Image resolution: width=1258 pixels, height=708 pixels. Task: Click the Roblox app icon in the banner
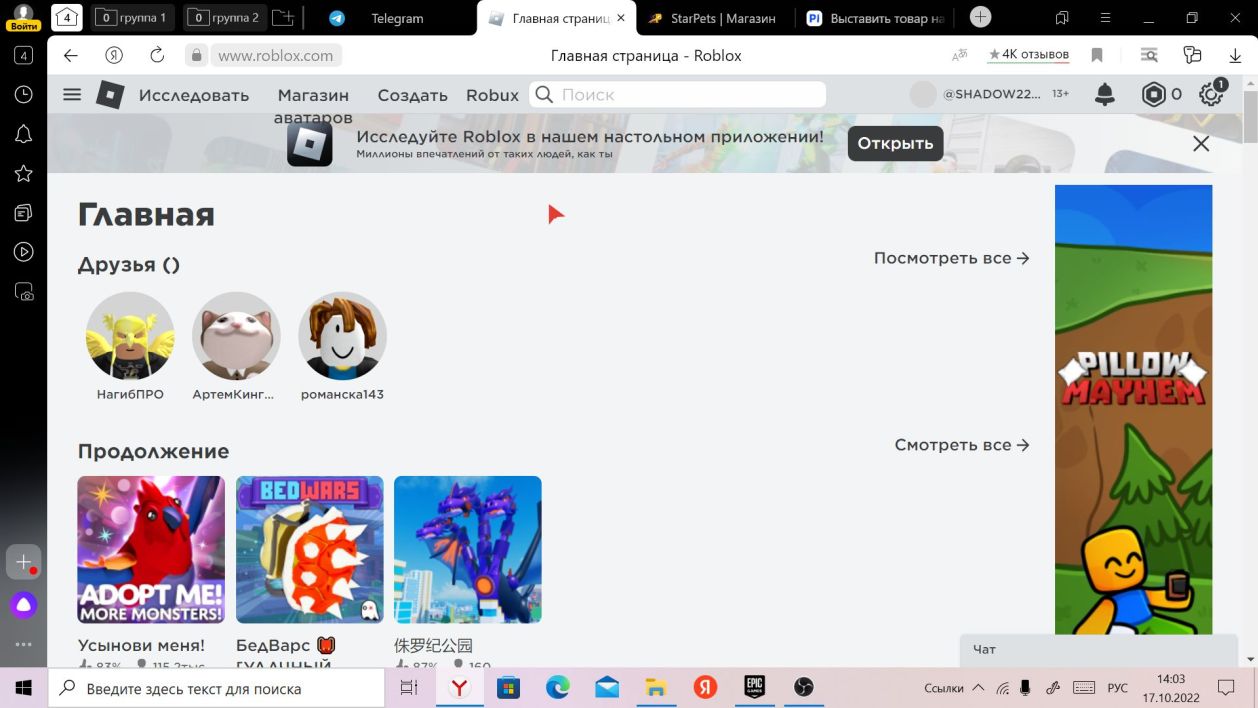[x=309, y=143]
